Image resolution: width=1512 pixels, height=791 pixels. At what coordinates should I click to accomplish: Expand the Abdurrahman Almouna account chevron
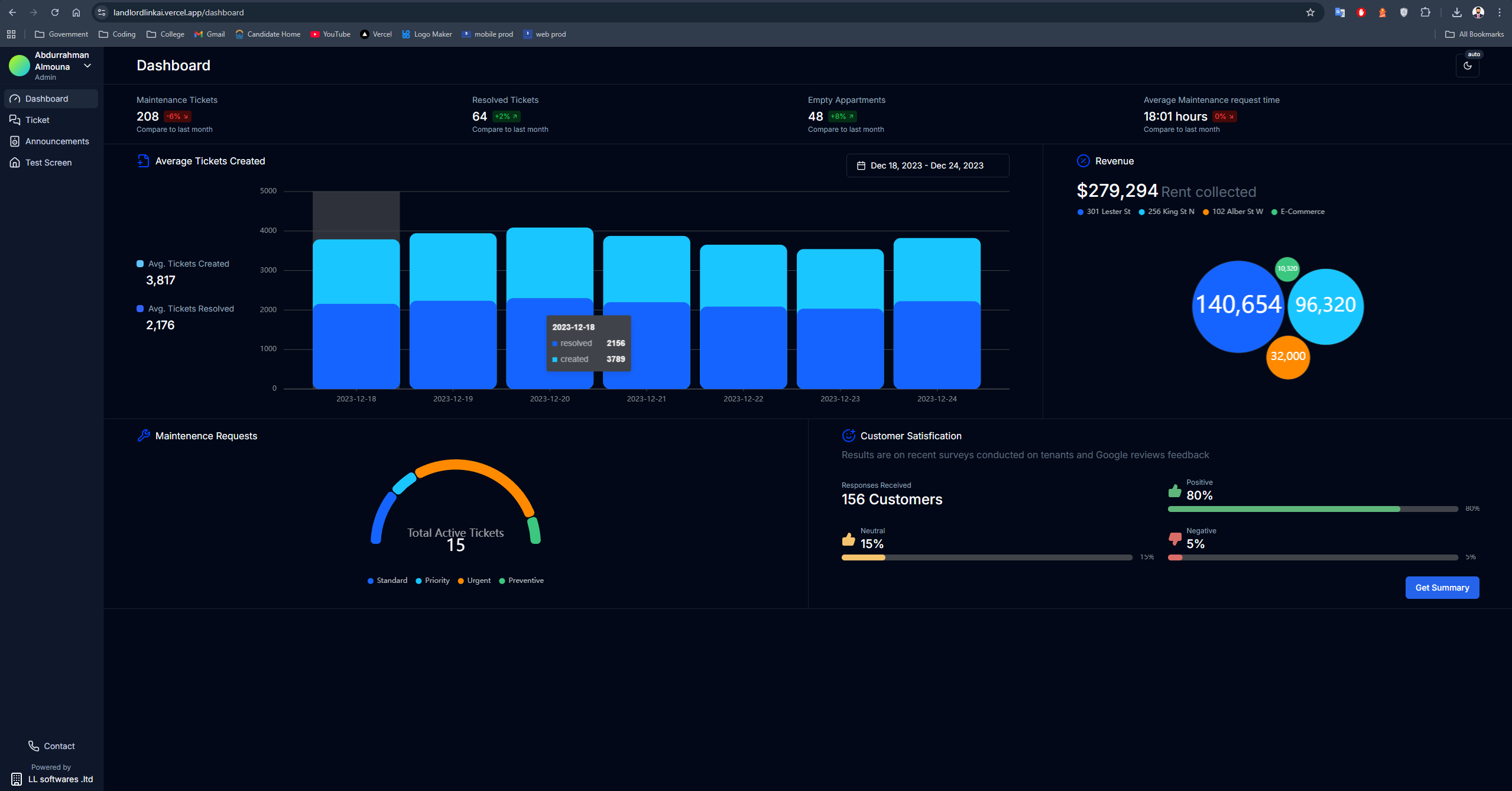[x=87, y=66]
